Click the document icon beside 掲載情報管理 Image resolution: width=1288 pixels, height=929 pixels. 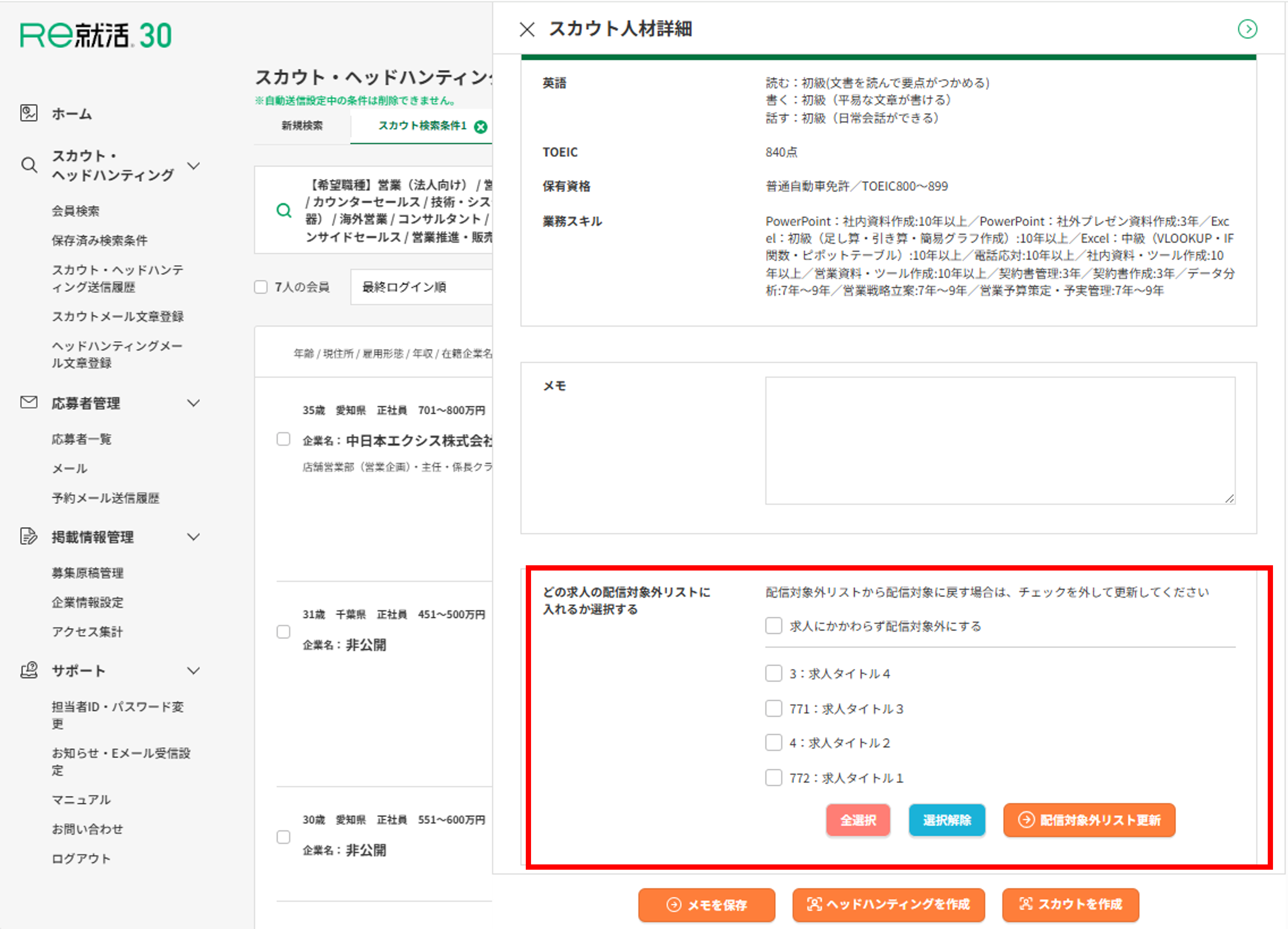[x=29, y=536]
